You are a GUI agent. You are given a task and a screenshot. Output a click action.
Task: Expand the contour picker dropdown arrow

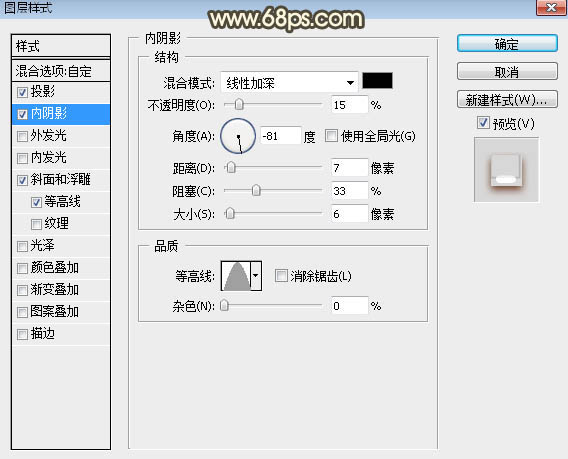pos(256,276)
